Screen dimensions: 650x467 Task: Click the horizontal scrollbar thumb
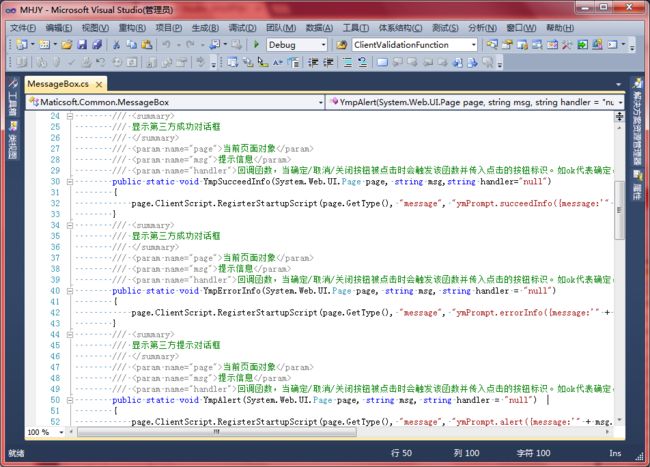(x=217, y=432)
